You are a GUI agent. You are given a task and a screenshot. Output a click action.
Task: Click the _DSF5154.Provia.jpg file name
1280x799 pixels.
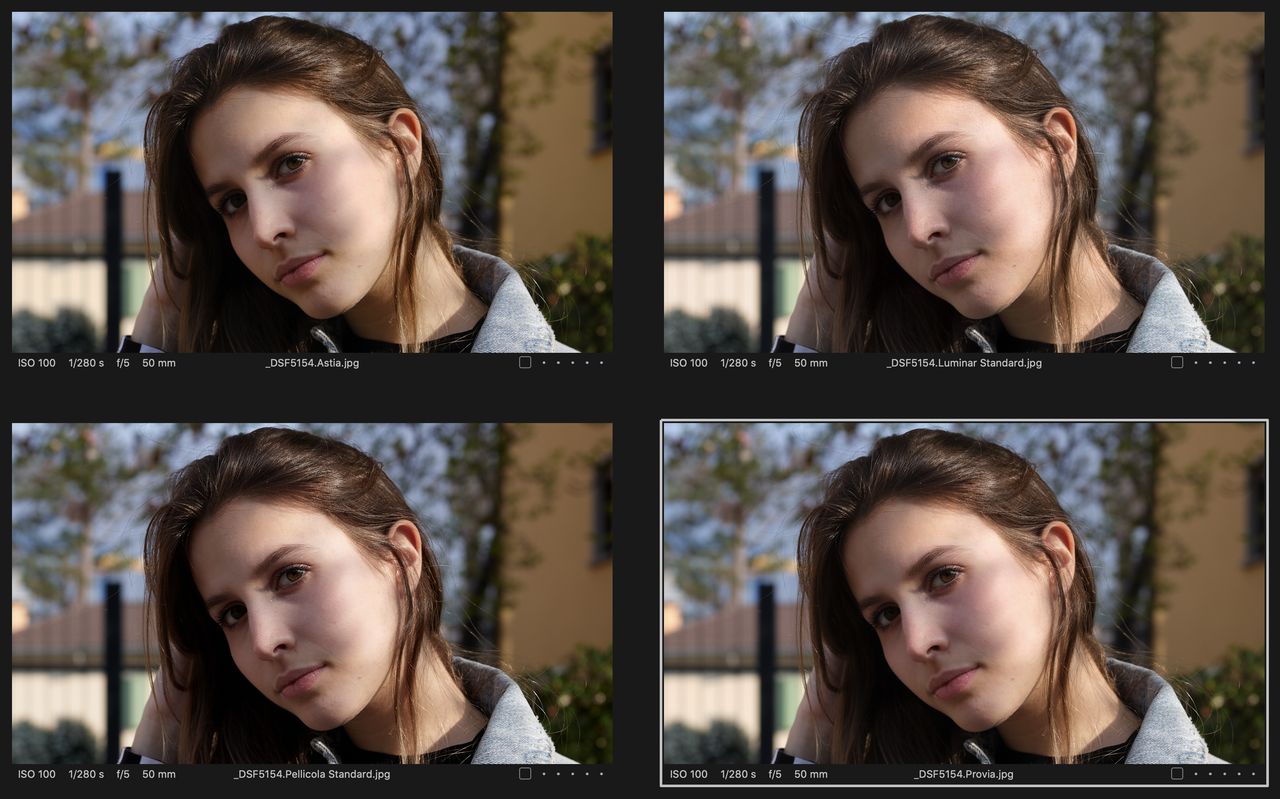click(x=964, y=774)
